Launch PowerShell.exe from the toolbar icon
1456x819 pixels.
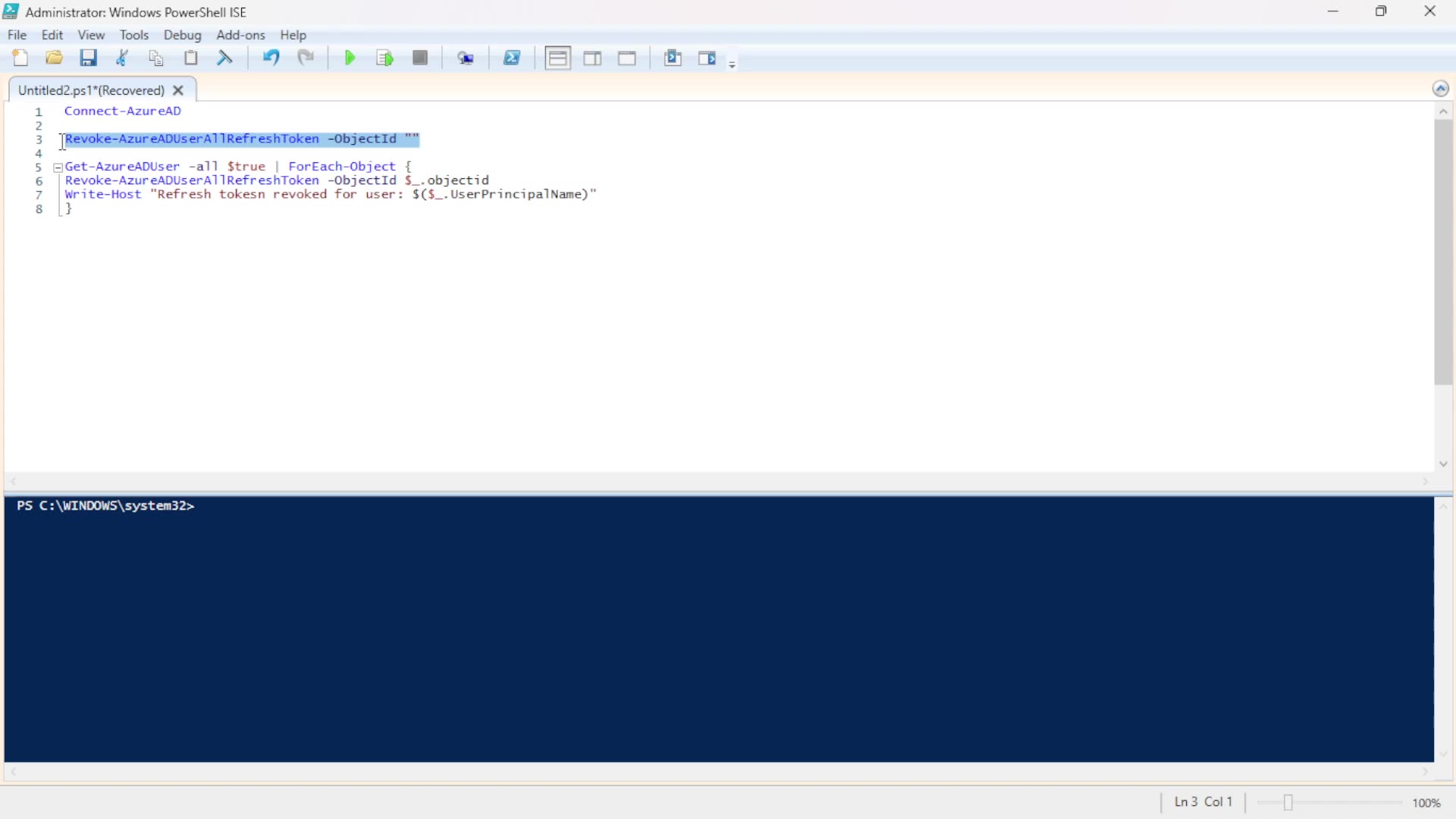click(513, 58)
